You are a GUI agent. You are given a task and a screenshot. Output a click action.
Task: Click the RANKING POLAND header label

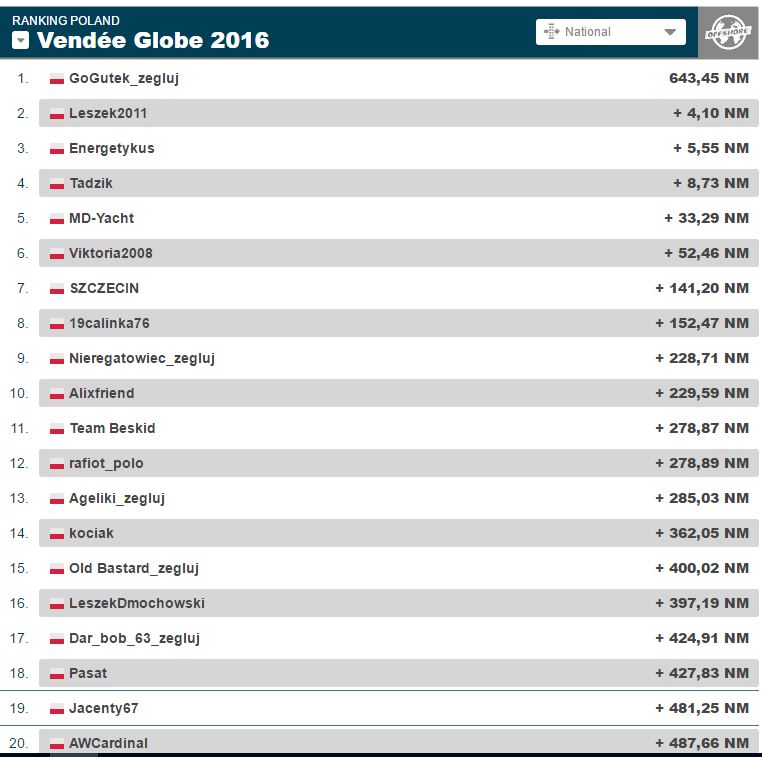(66, 20)
